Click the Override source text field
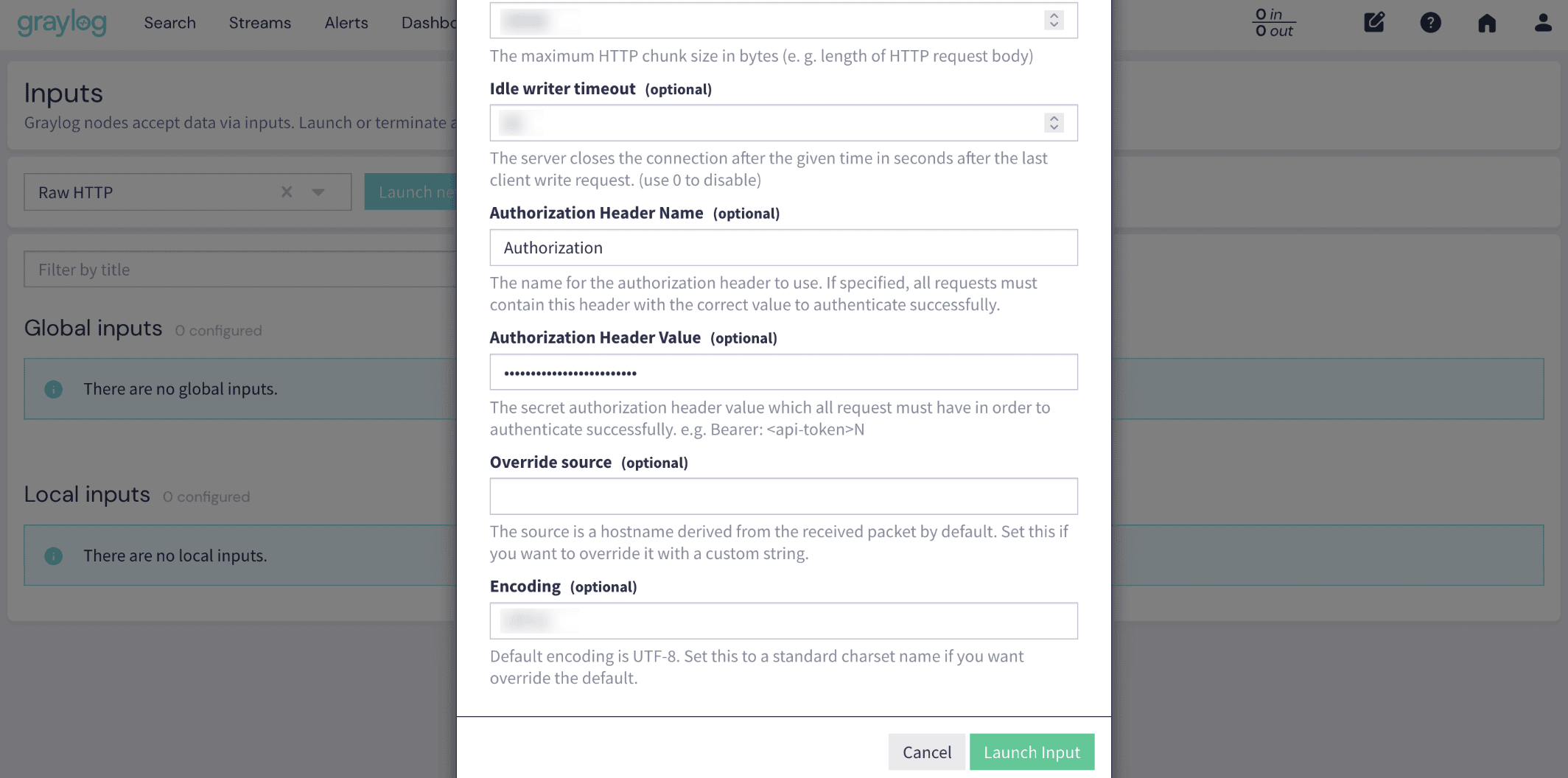1568x778 pixels. 783,497
